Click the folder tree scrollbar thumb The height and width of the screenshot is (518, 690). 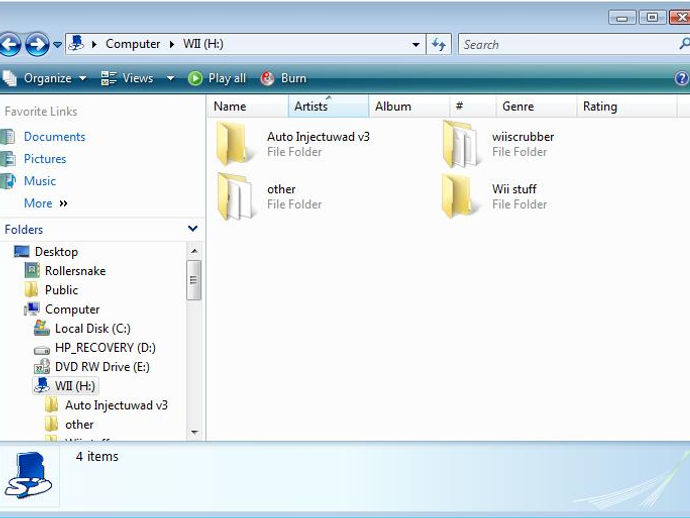coord(194,280)
